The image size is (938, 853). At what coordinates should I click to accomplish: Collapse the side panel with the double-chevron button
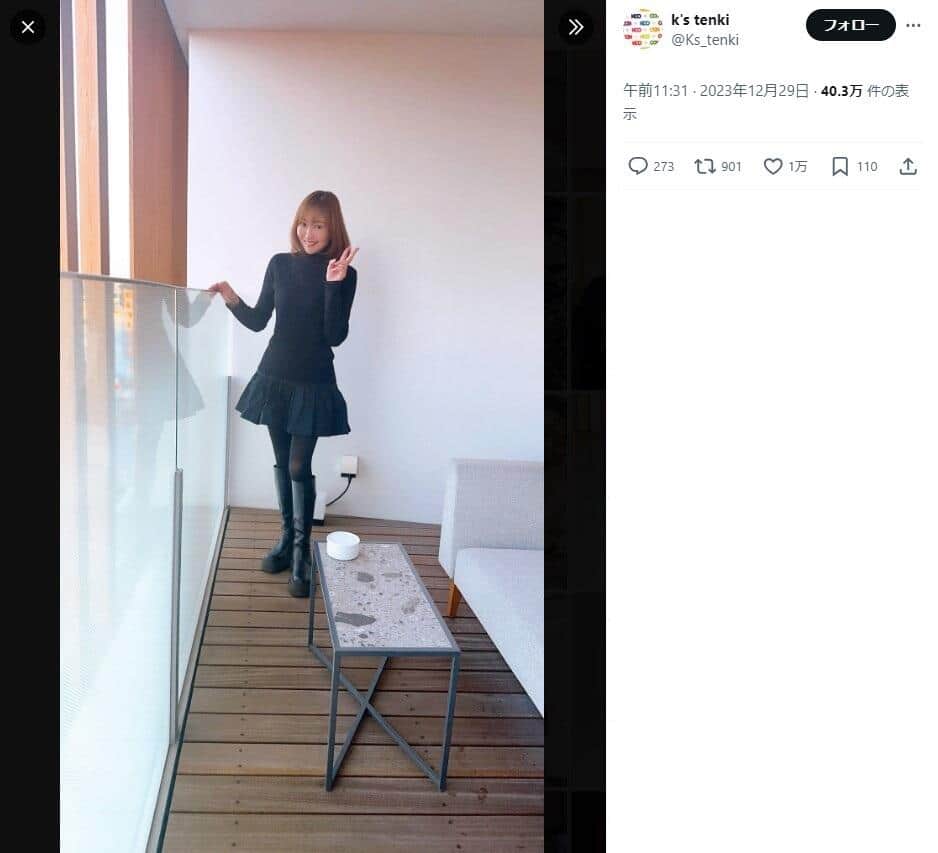[x=575, y=27]
